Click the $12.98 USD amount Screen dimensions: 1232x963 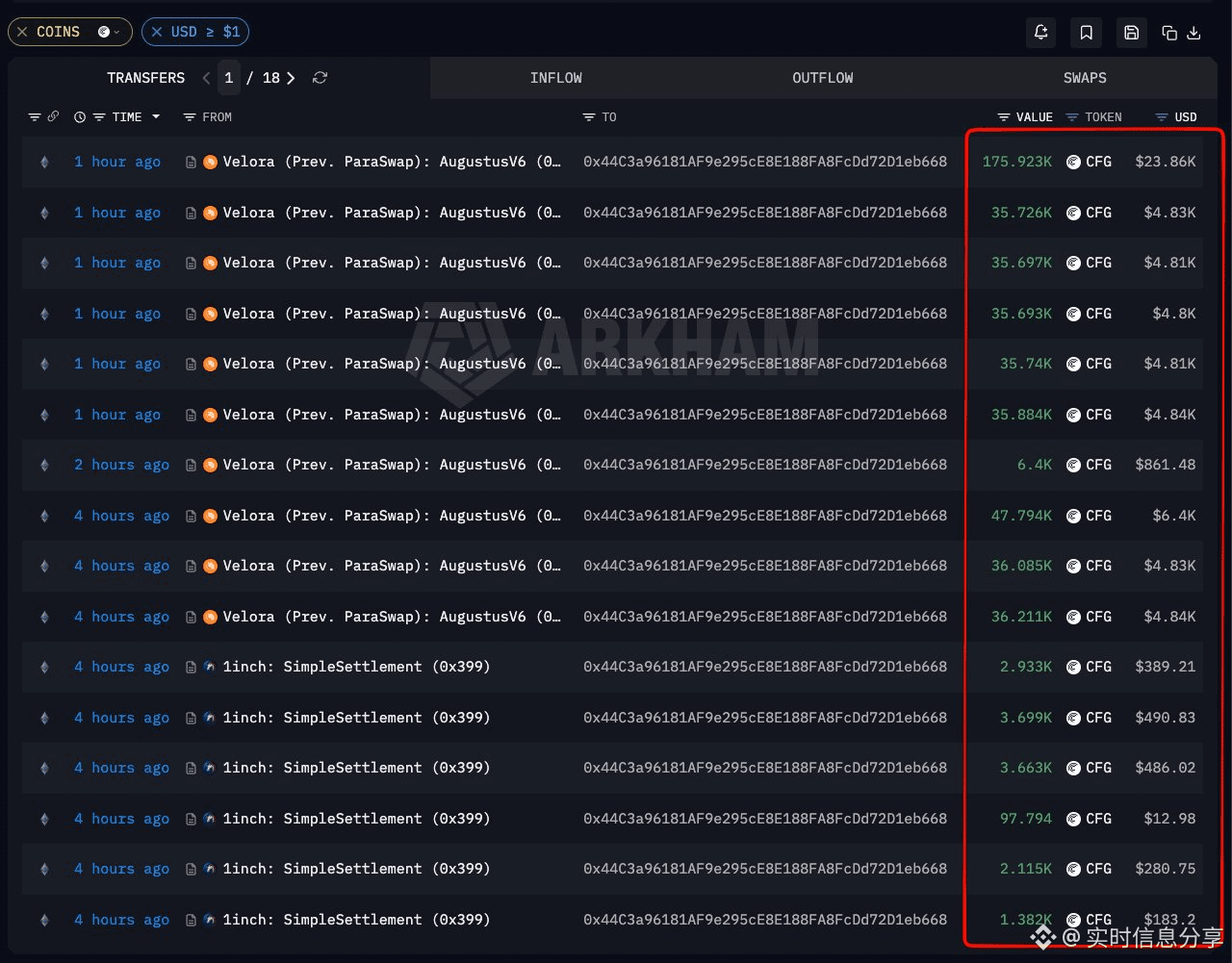(x=1169, y=819)
